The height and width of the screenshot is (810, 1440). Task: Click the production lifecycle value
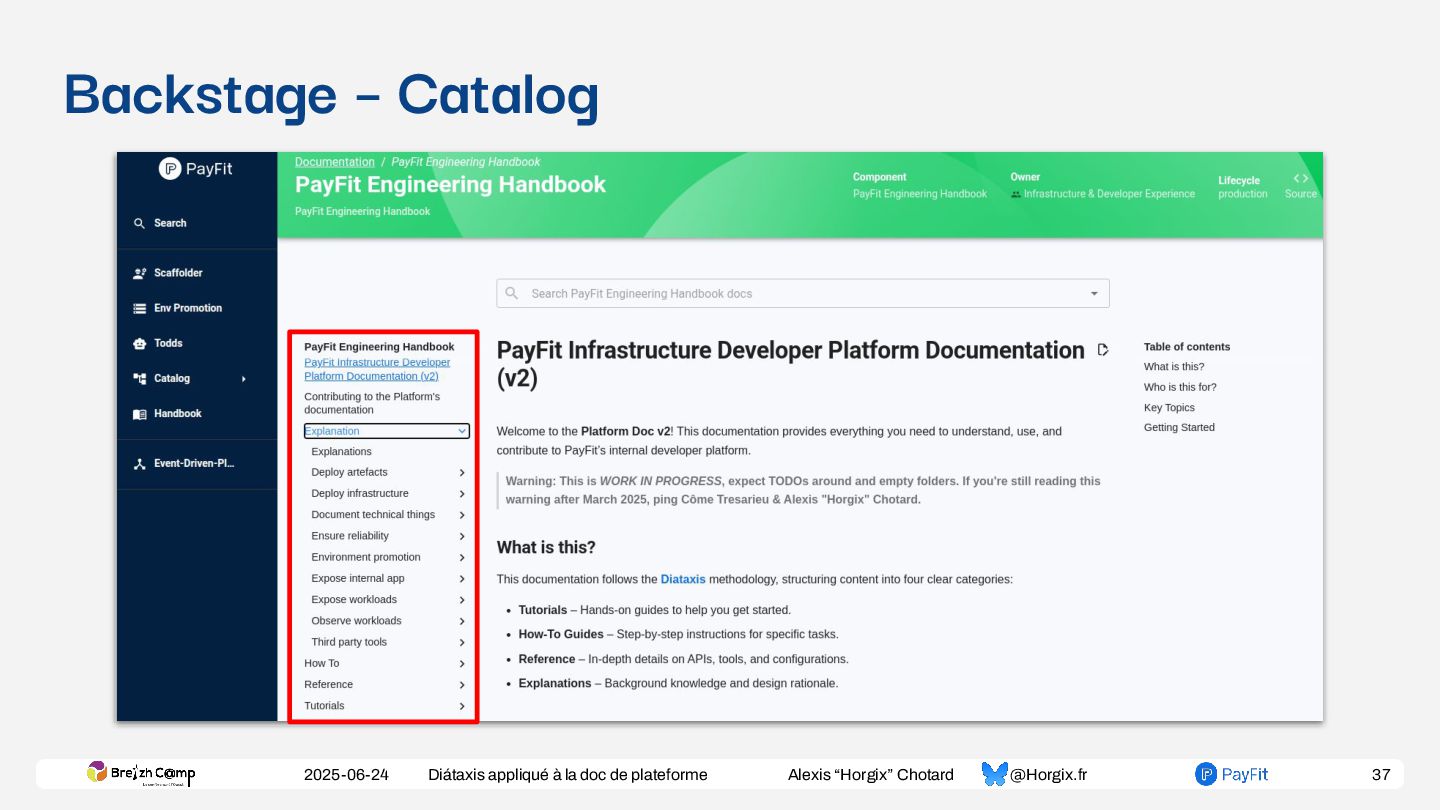pos(1243,194)
